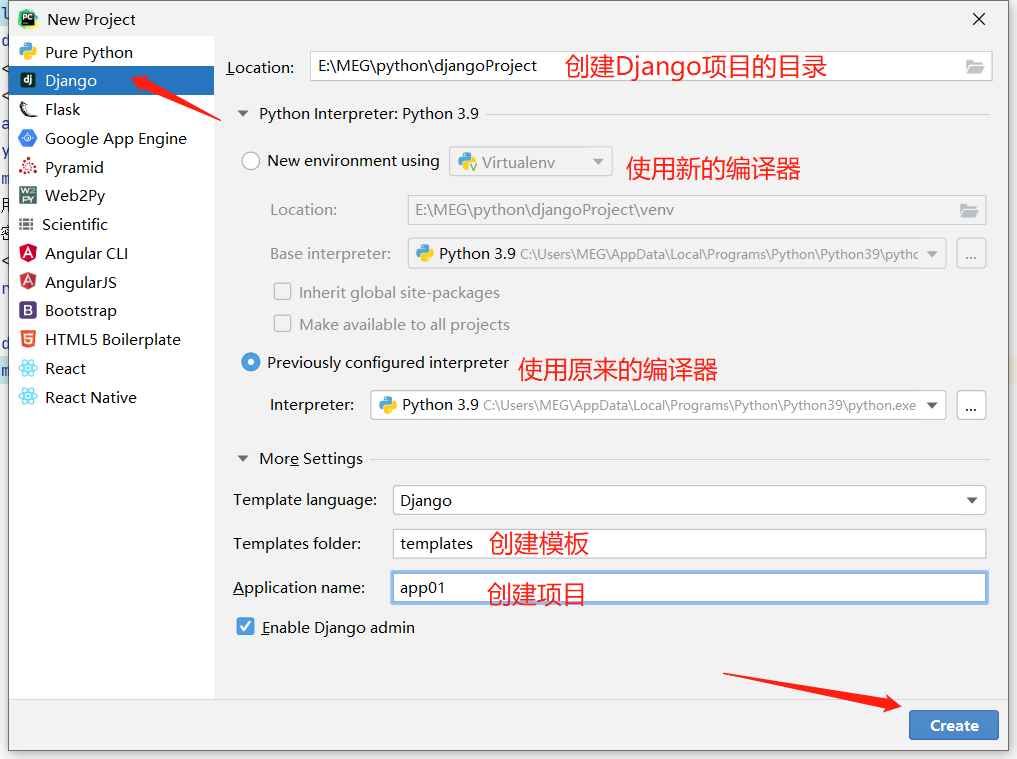This screenshot has height=759, width=1017.
Task: Select Django project type in sidebar
Action: 112,80
